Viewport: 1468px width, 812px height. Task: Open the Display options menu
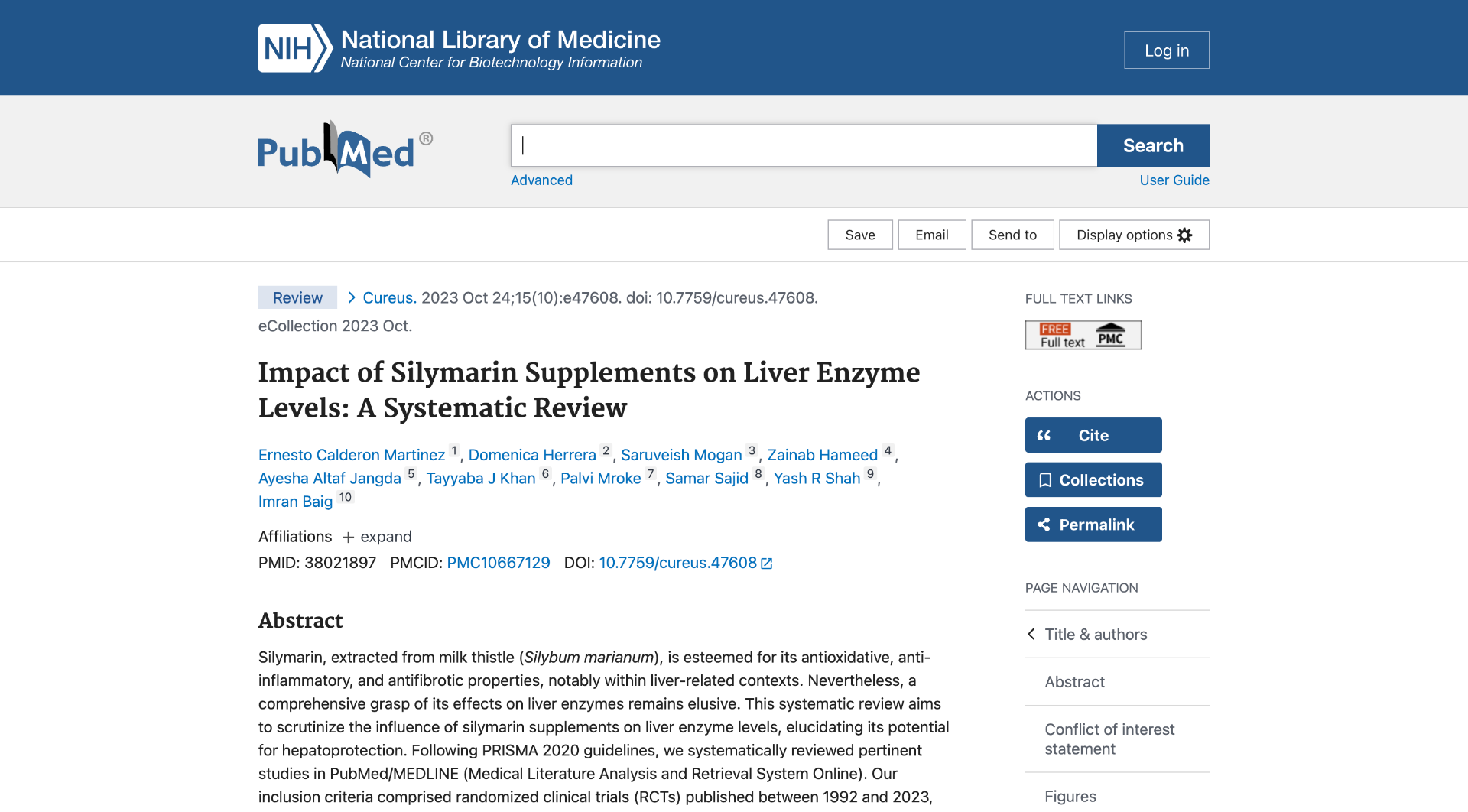[1134, 235]
